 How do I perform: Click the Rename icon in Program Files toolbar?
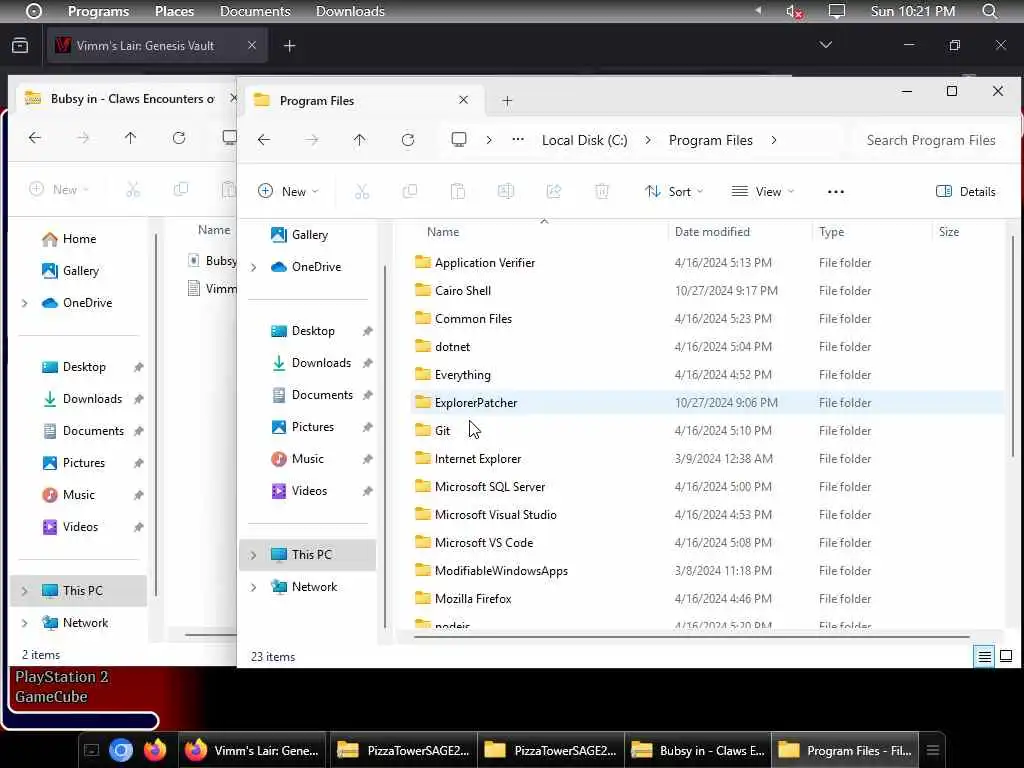pos(505,191)
